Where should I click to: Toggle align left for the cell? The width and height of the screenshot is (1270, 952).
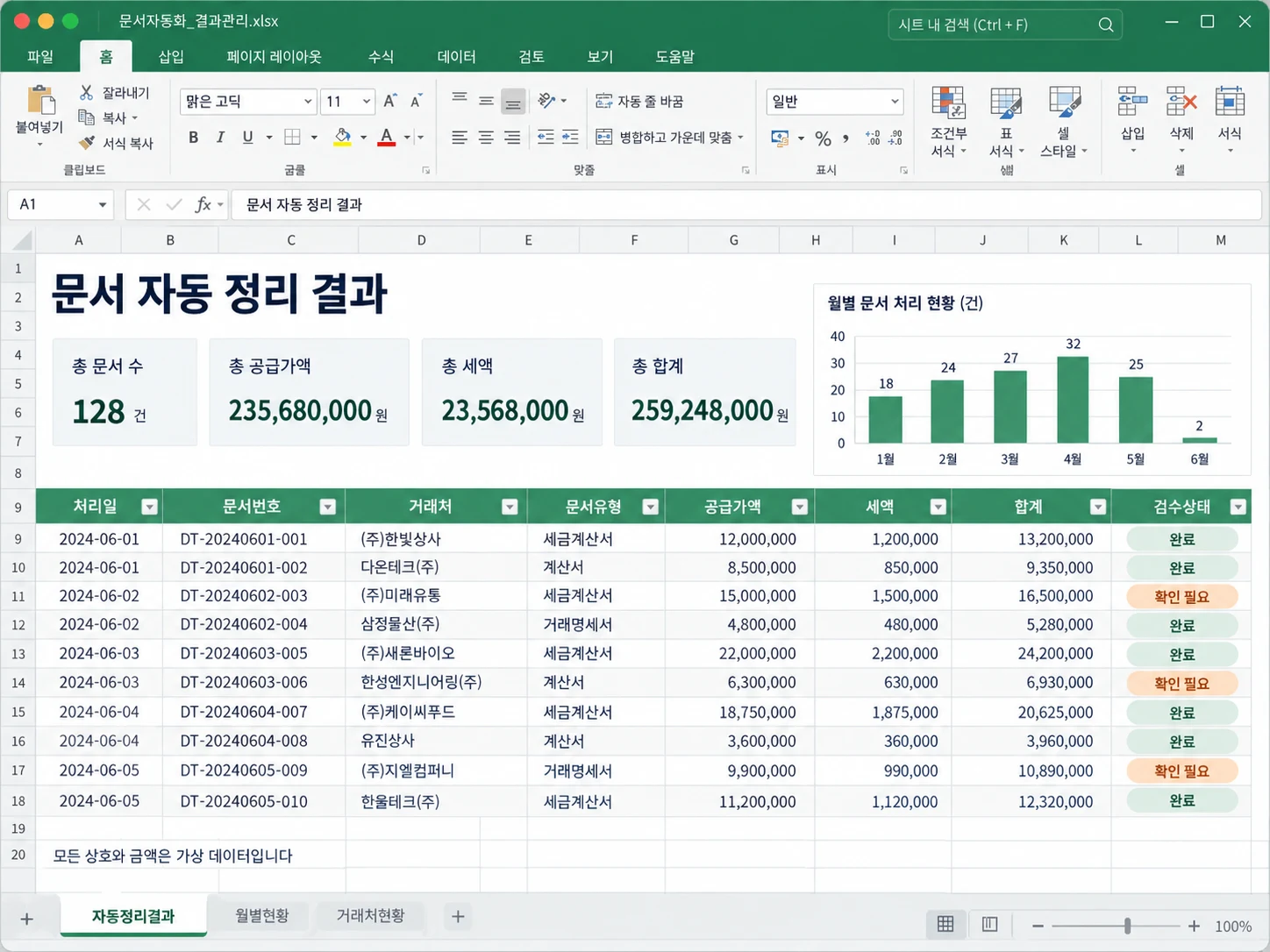tap(460, 138)
